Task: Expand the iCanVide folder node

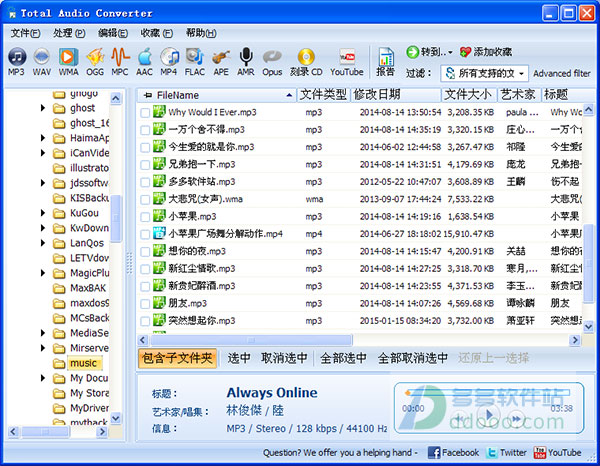Action: click(43, 153)
